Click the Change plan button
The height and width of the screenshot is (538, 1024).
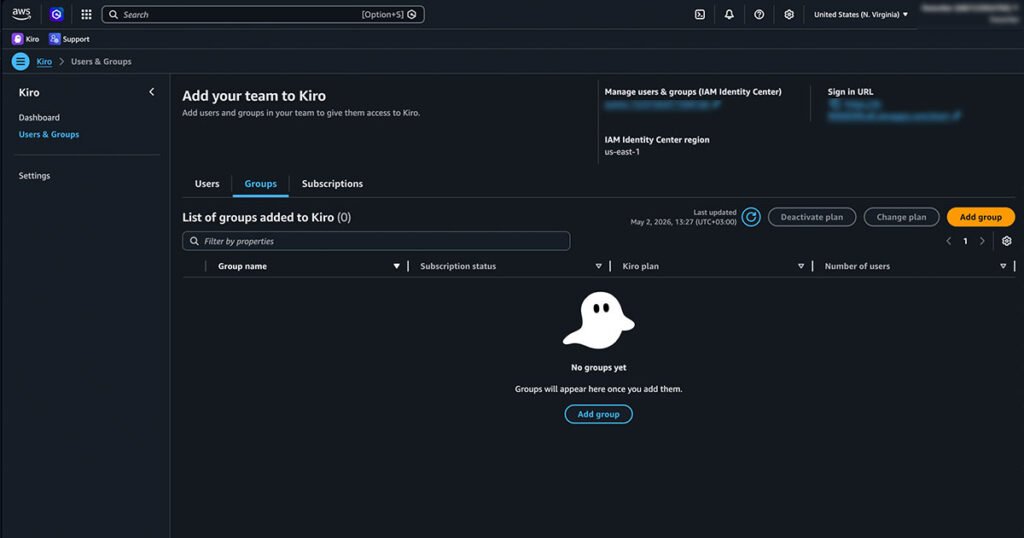point(901,217)
